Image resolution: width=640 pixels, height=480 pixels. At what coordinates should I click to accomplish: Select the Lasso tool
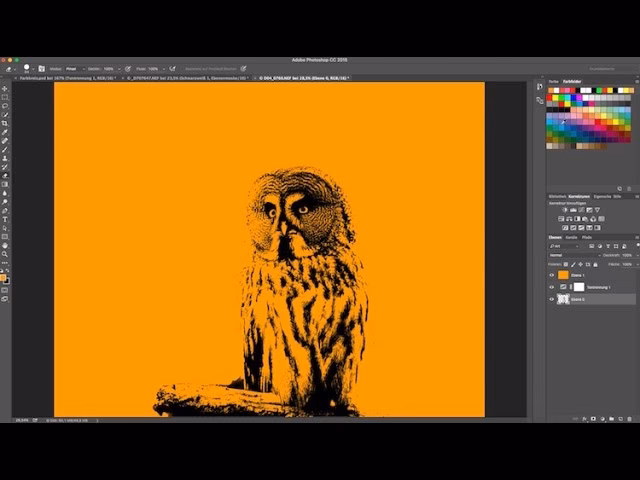click(5, 106)
